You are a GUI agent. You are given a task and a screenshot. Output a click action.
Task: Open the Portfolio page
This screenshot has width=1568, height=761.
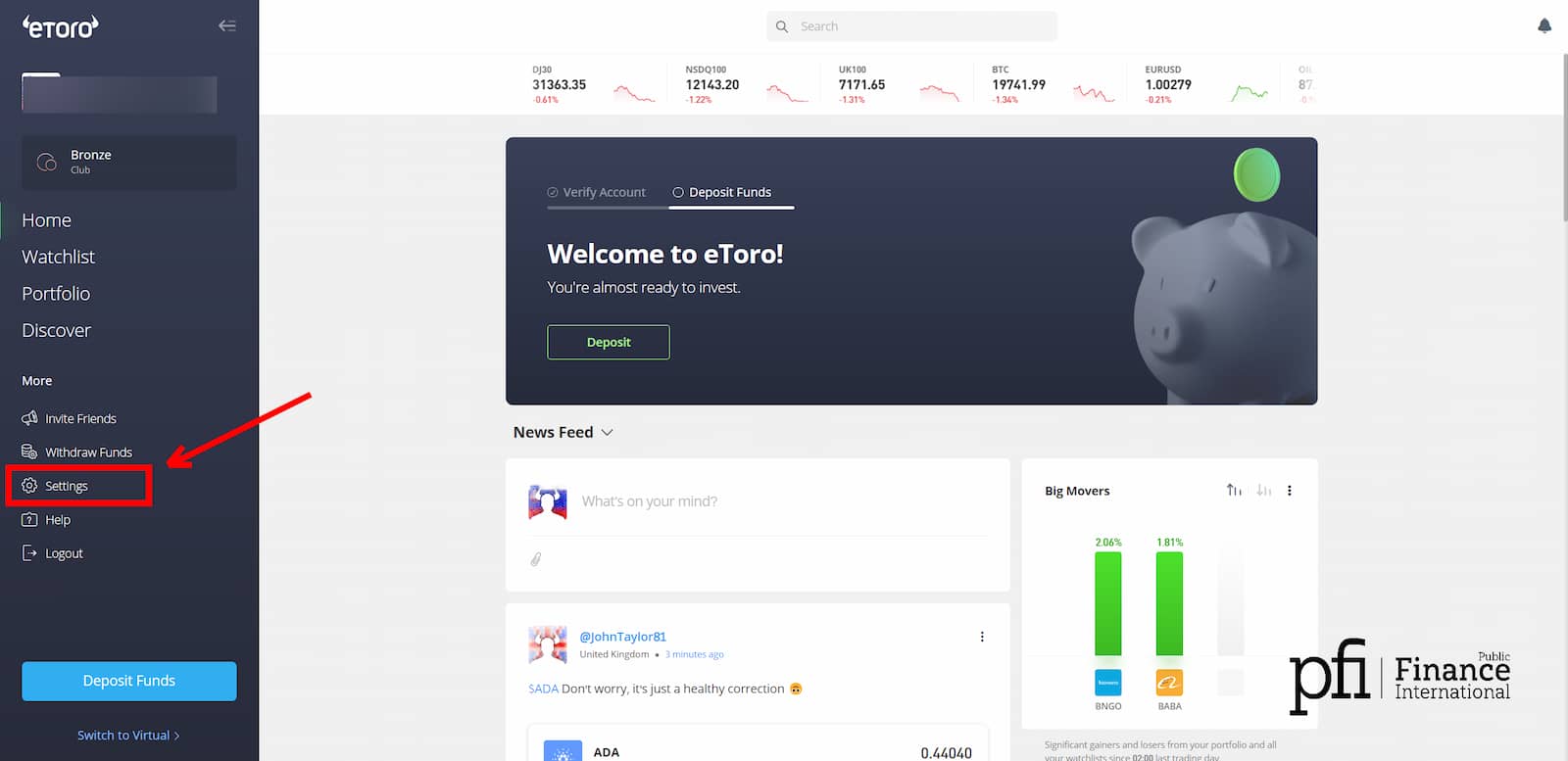coord(56,294)
